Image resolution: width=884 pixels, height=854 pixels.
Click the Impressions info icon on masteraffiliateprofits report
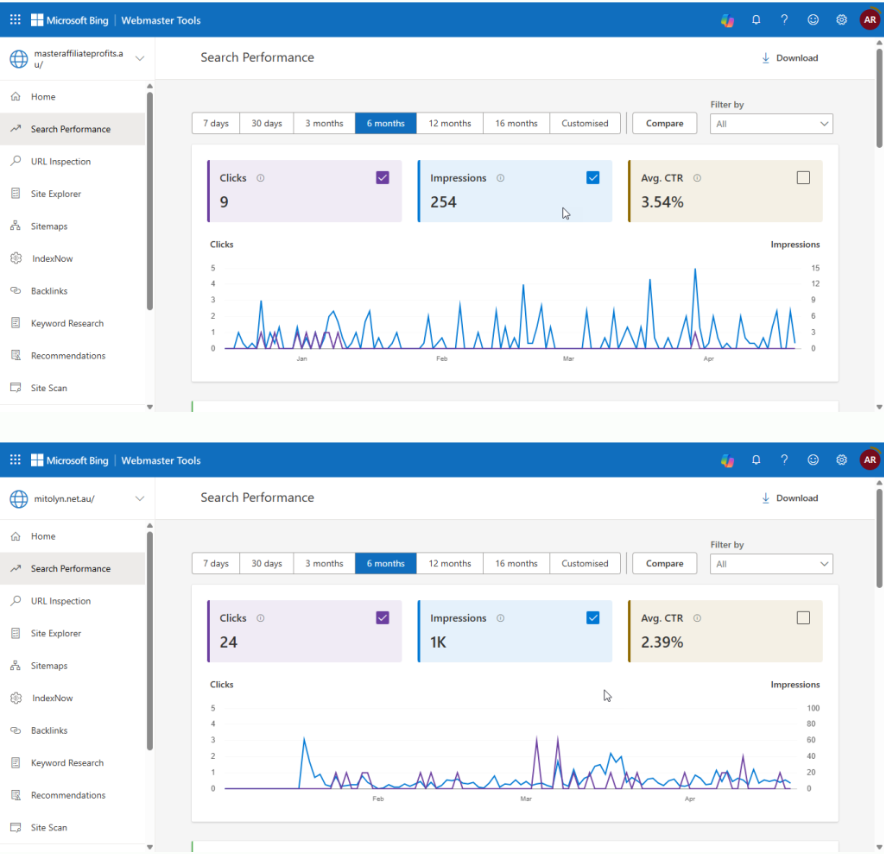pyautogui.click(x=500, y=178)
